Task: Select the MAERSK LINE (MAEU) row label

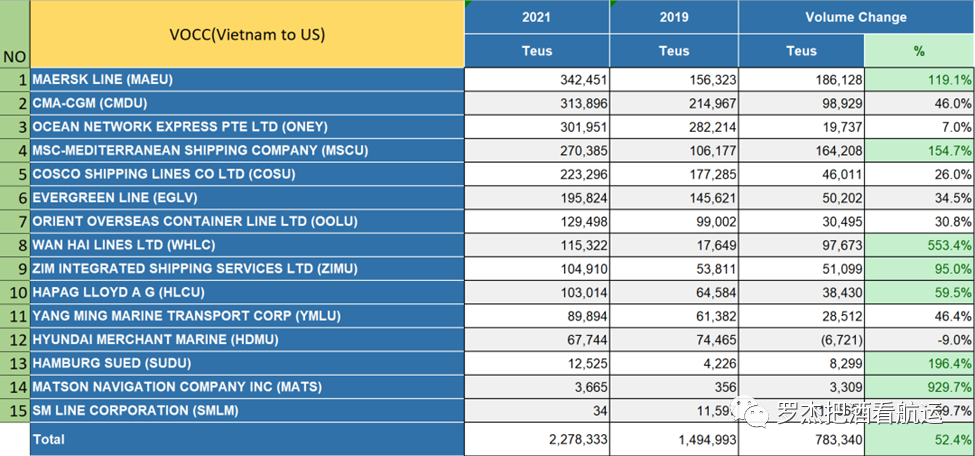Action: pyautogui.click(x=248, y=79)
